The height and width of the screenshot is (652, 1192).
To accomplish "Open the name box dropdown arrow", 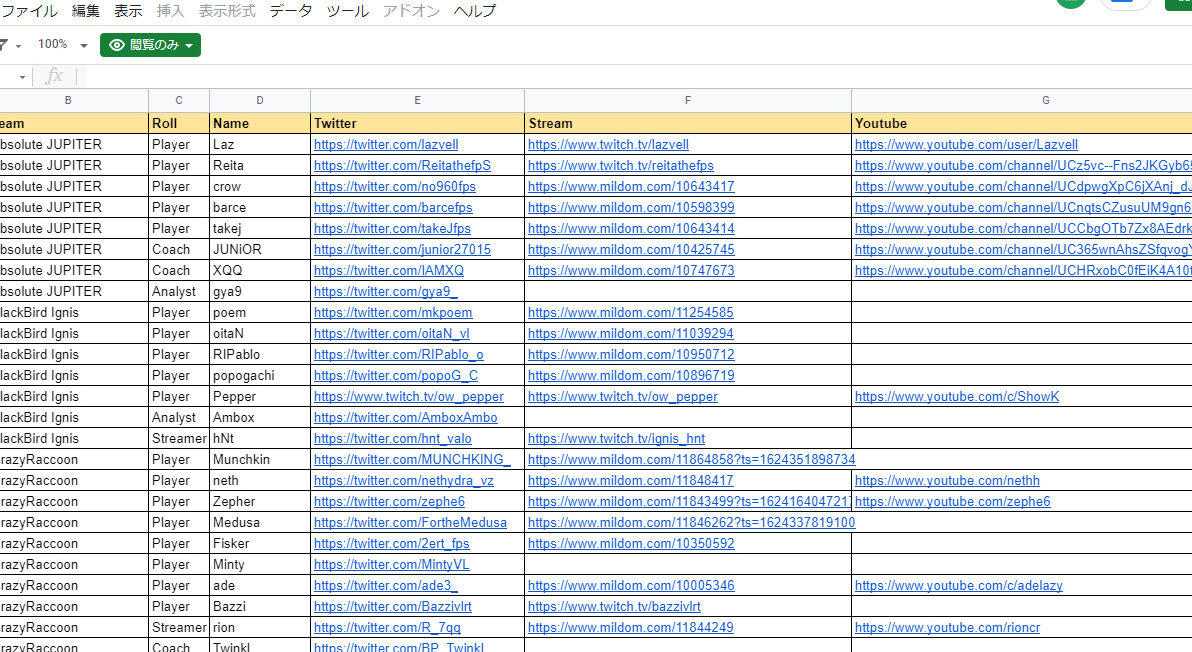I will pos(22,77).
